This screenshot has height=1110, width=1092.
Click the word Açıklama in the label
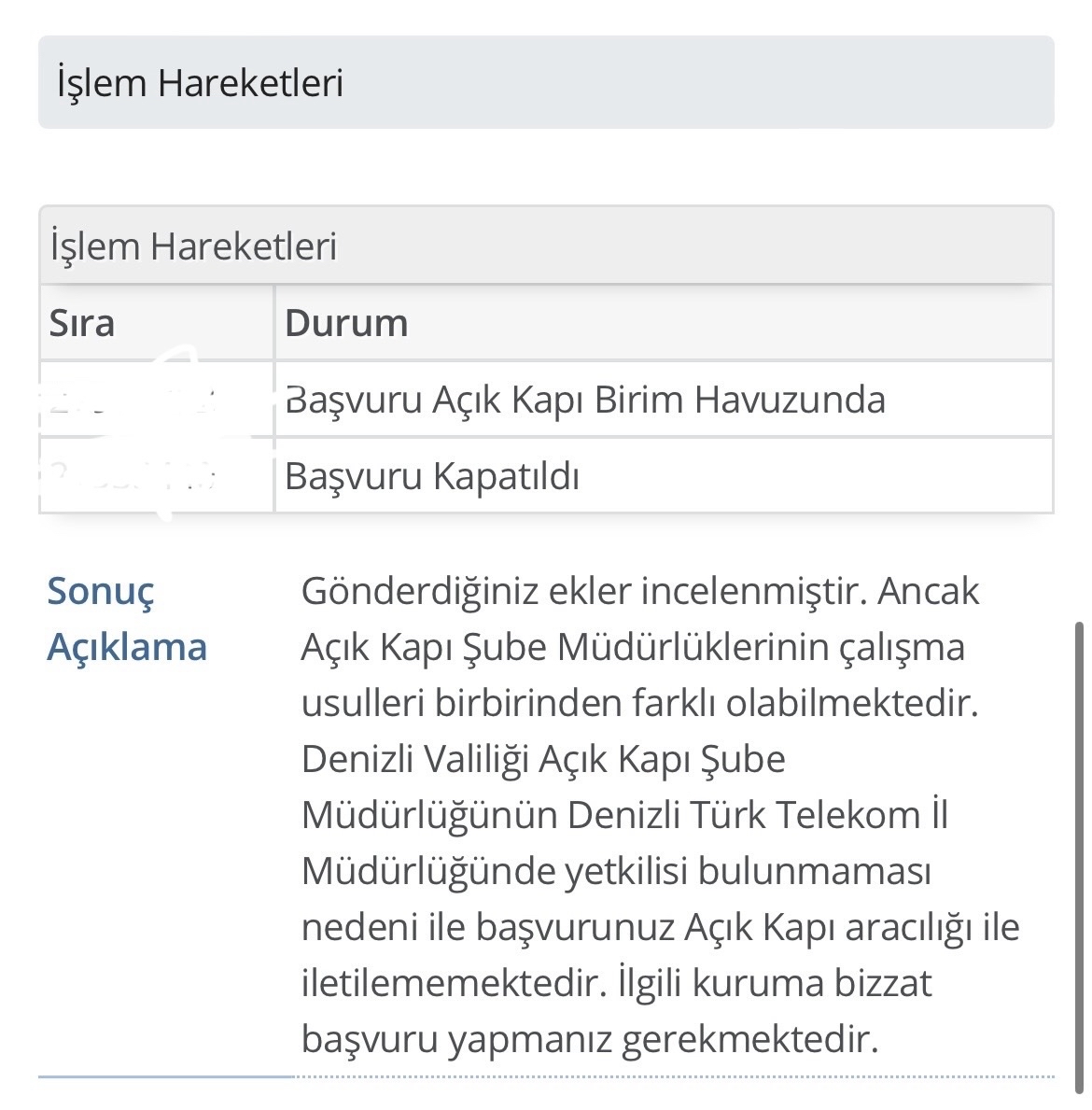[127, 646]
